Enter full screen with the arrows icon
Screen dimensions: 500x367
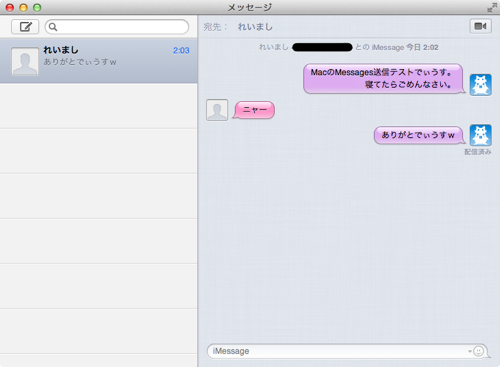pos(492,7)
